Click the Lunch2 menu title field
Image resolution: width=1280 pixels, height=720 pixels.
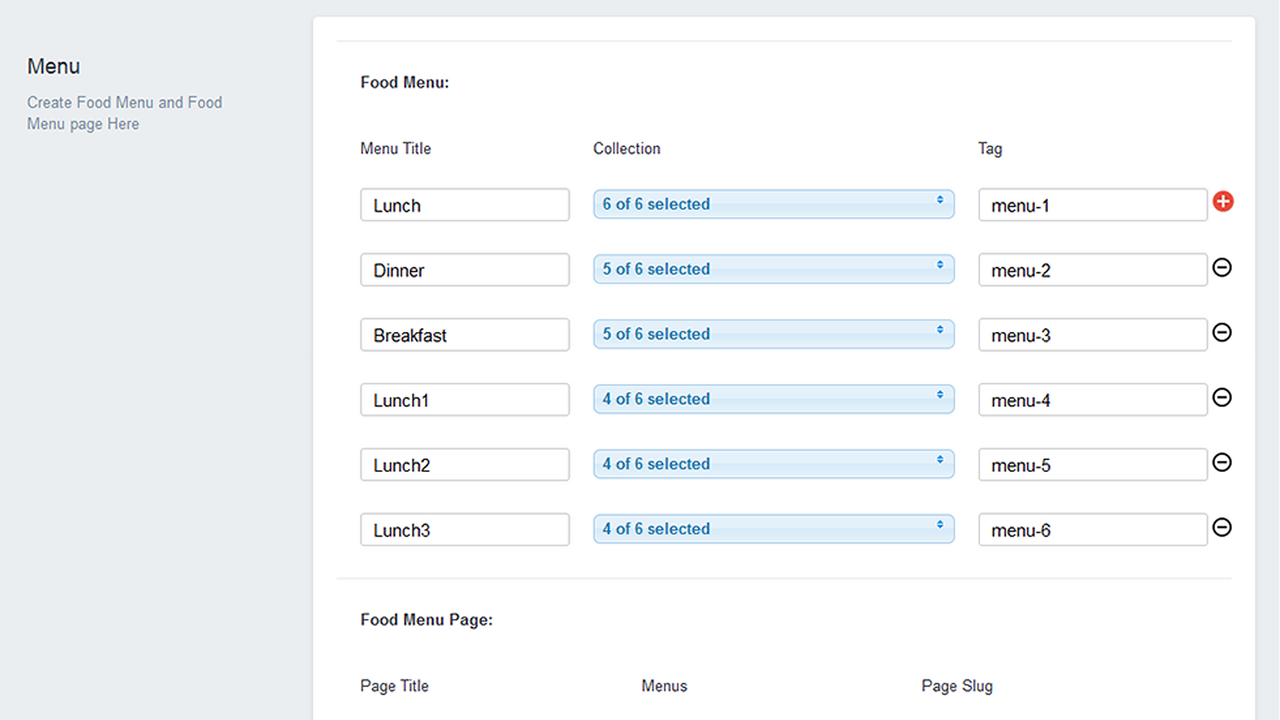[464, 464]
